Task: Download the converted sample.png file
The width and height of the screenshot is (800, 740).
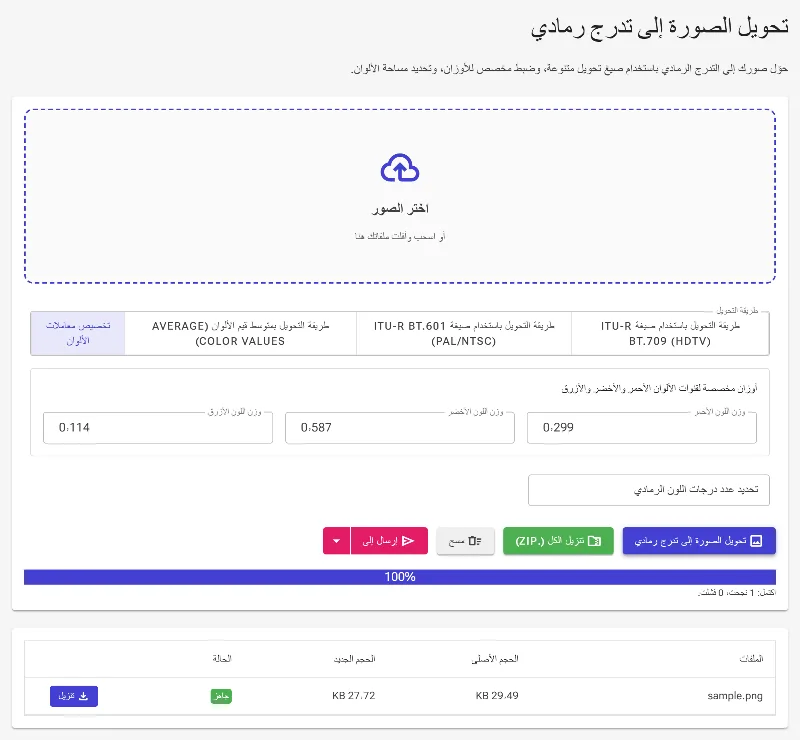Action: click(74, 696)
